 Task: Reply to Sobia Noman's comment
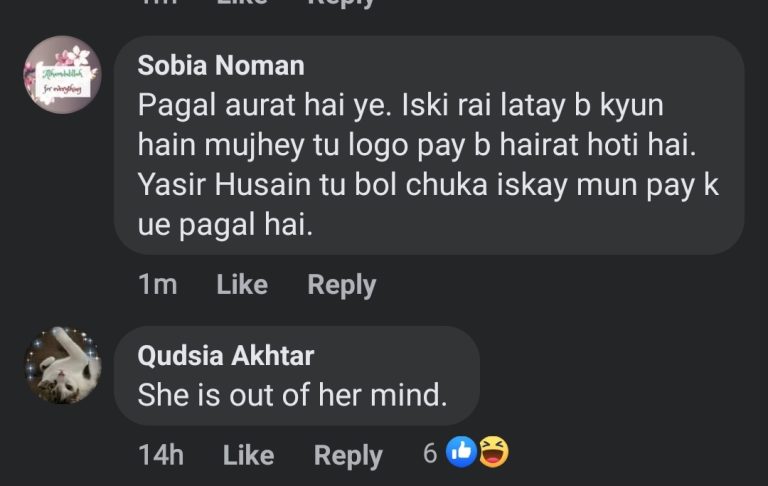pyautogui.click(x=341, y=285)
